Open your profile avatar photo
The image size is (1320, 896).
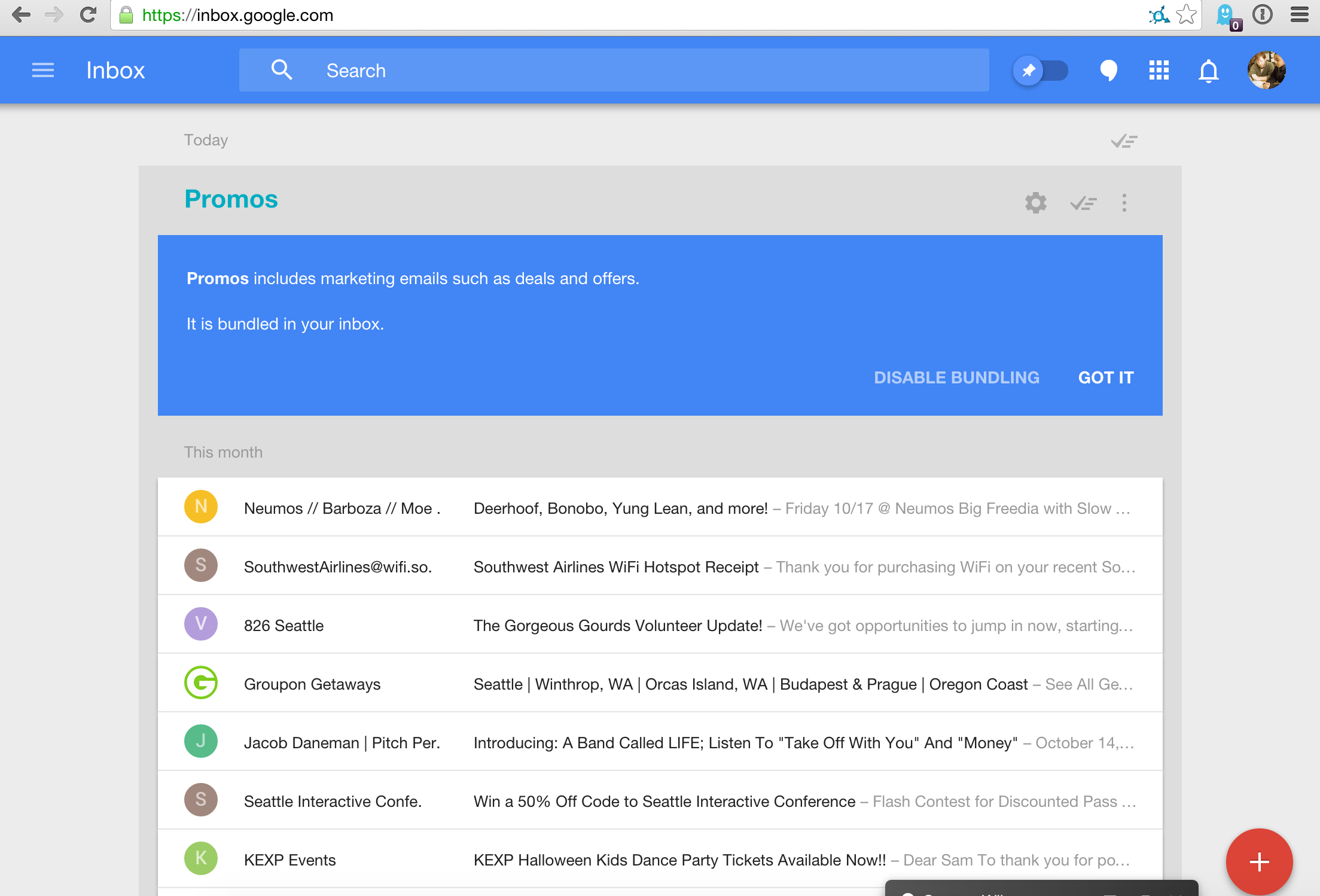(x=1266, y=70)
